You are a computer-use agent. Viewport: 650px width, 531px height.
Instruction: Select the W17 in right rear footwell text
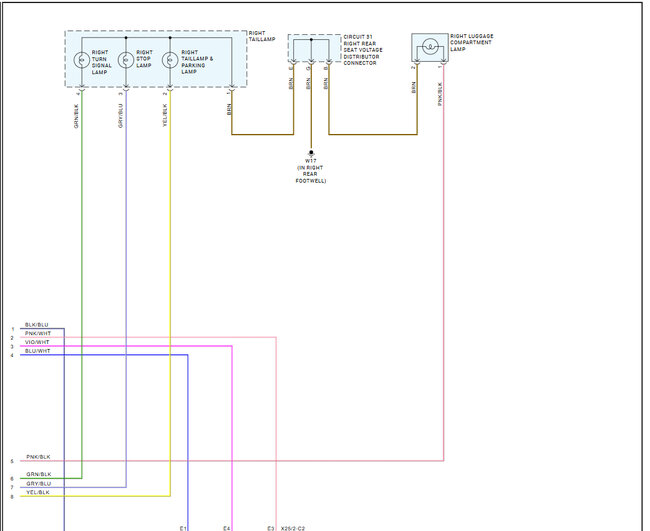[311, 171]
